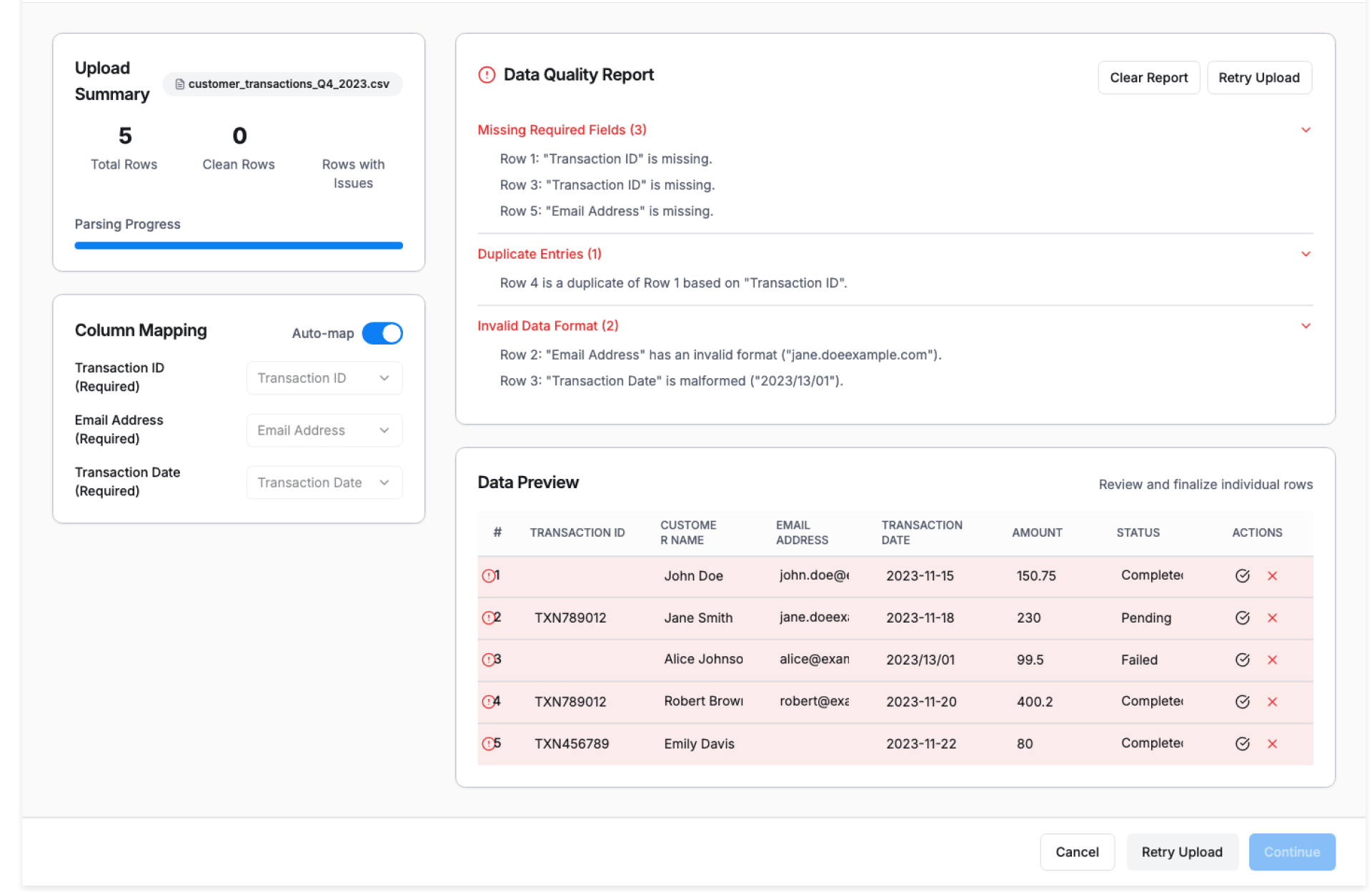1372x892 pixels.
Task: Approve the Jane Smith row
Action: point(1242,618)
